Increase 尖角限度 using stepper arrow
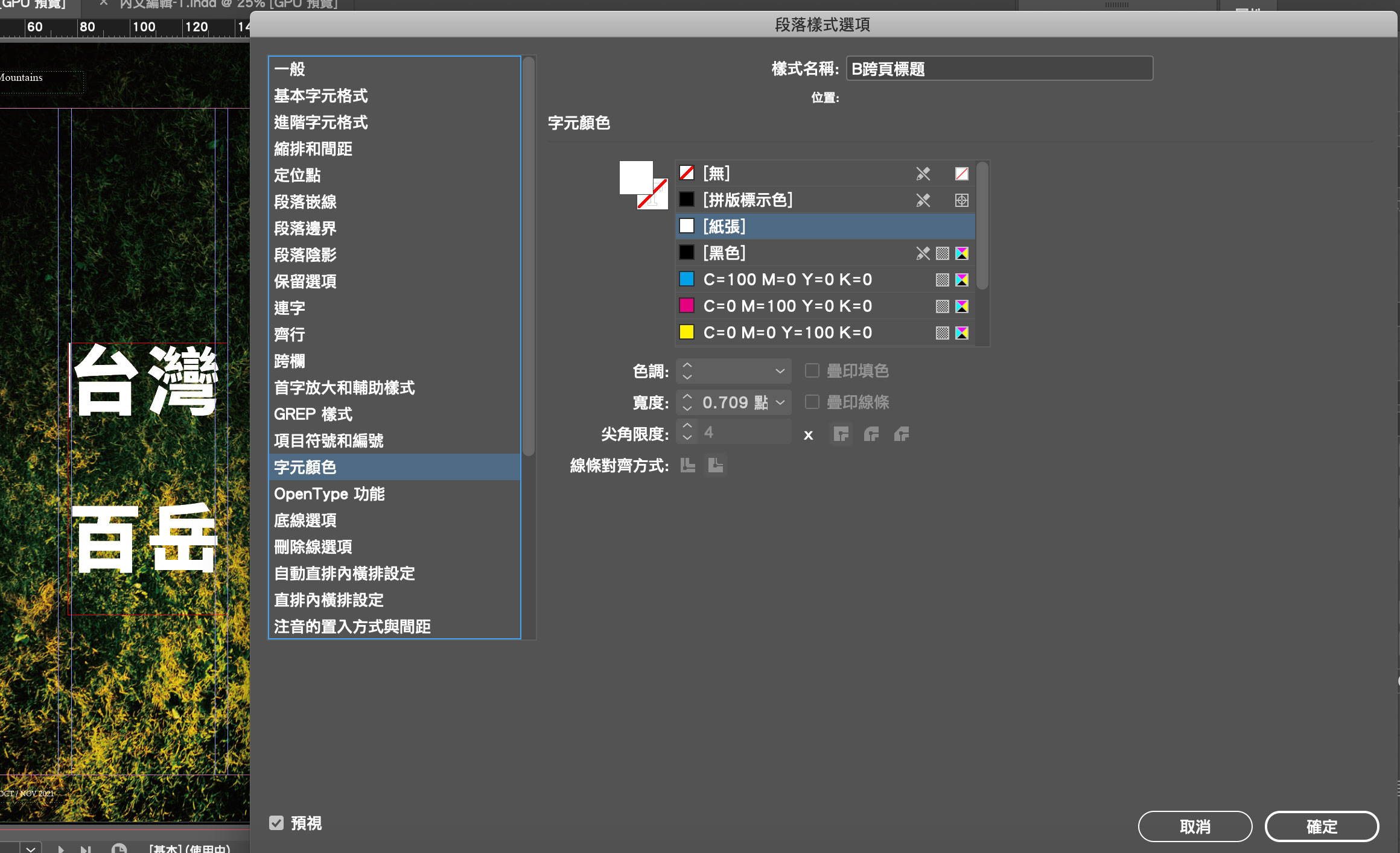This screenshot has height=853, width=1400. pyautogui.click(x=687, y=426)
